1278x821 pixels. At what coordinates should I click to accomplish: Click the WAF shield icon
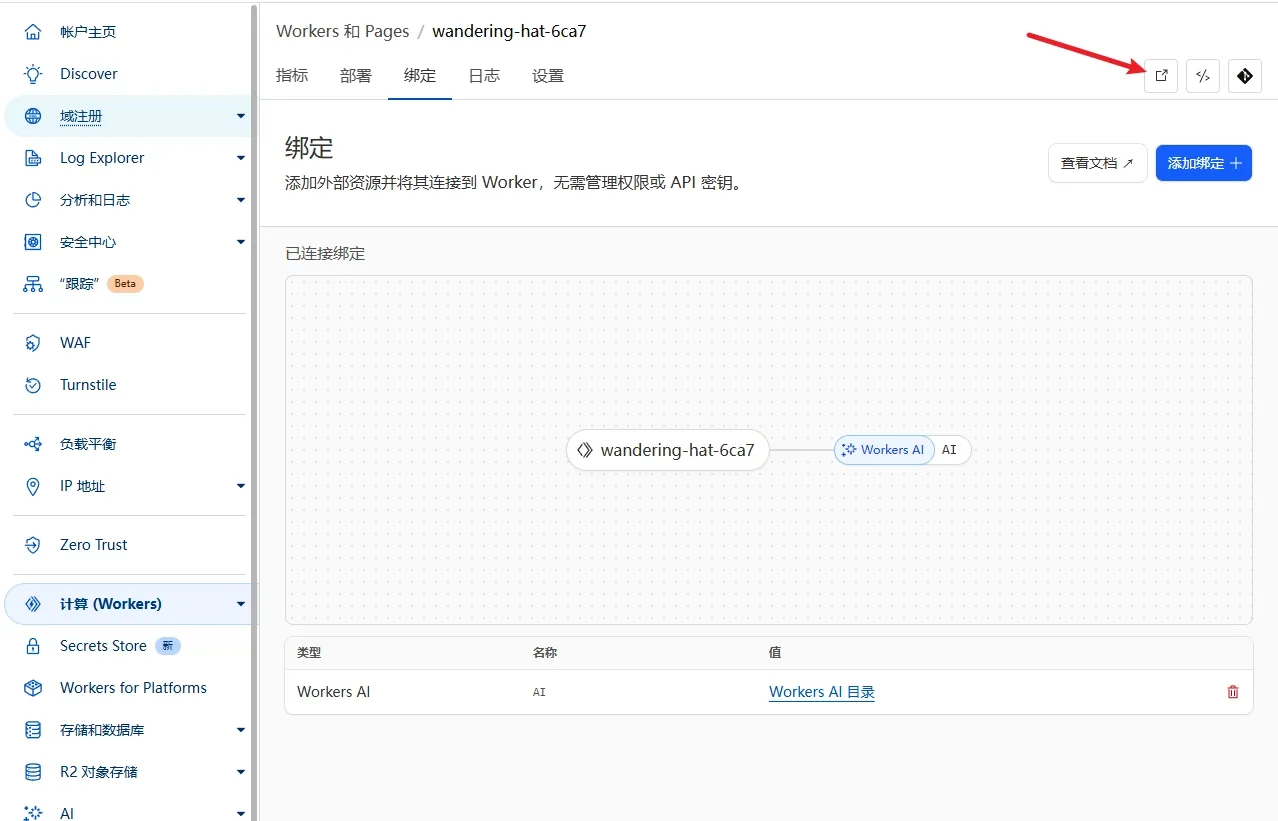[x=33, y=343]
